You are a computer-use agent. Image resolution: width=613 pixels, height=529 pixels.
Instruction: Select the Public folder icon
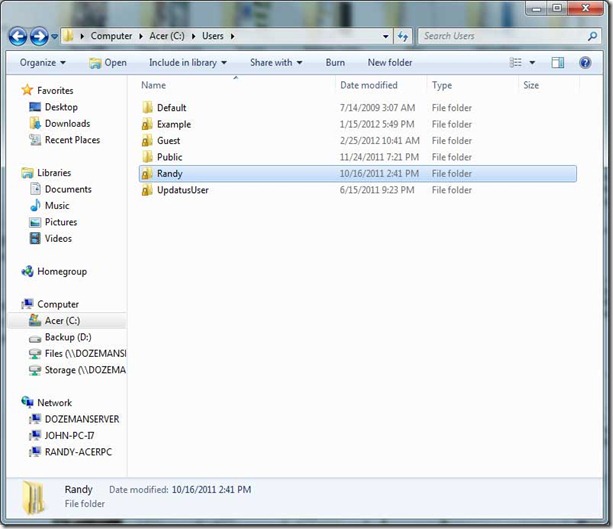coord(147,157)
